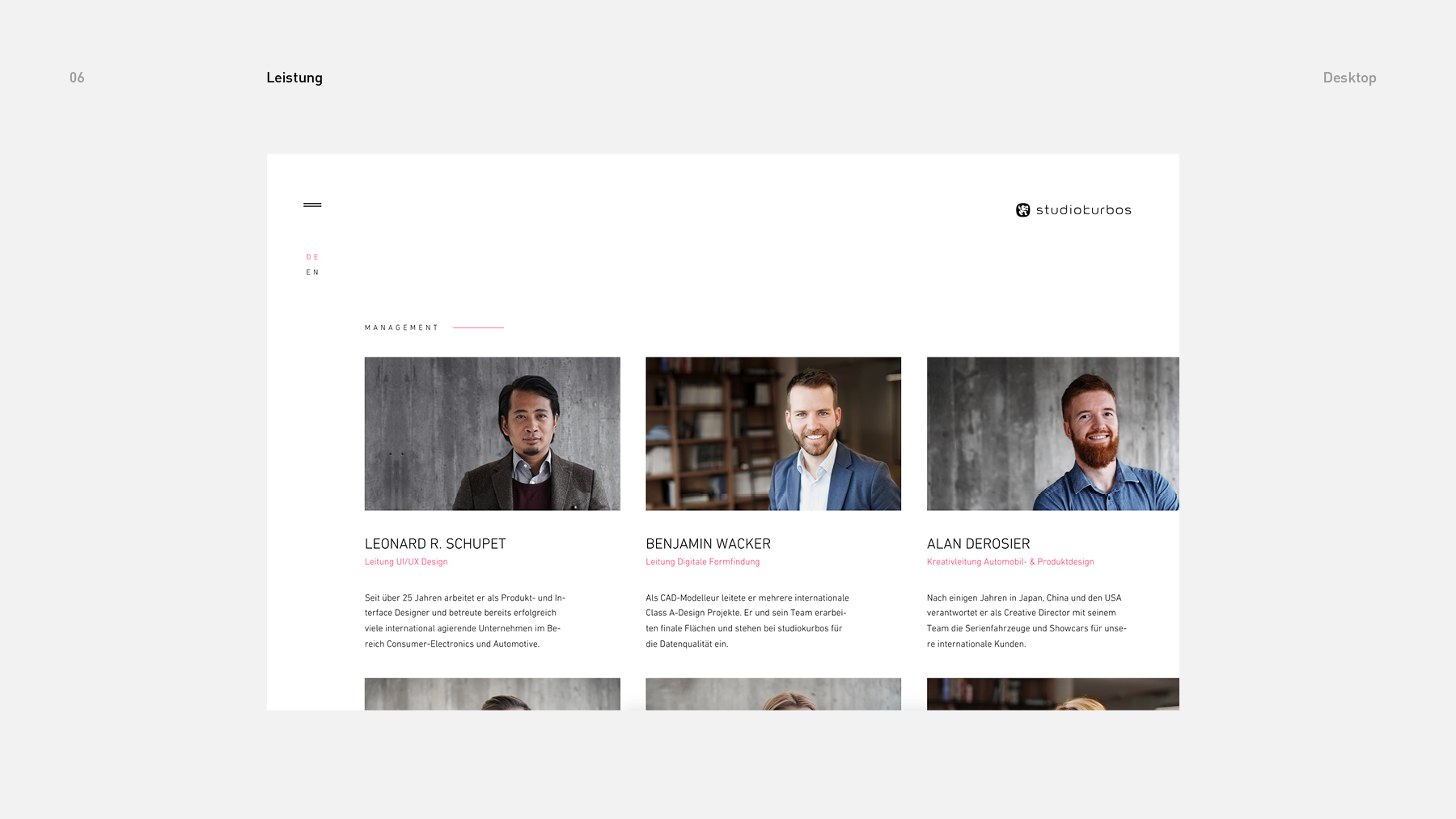Click the Desktop label at top right
Image resolution: width=1456 pixels, height=819 pixels.
[1349, 78]
